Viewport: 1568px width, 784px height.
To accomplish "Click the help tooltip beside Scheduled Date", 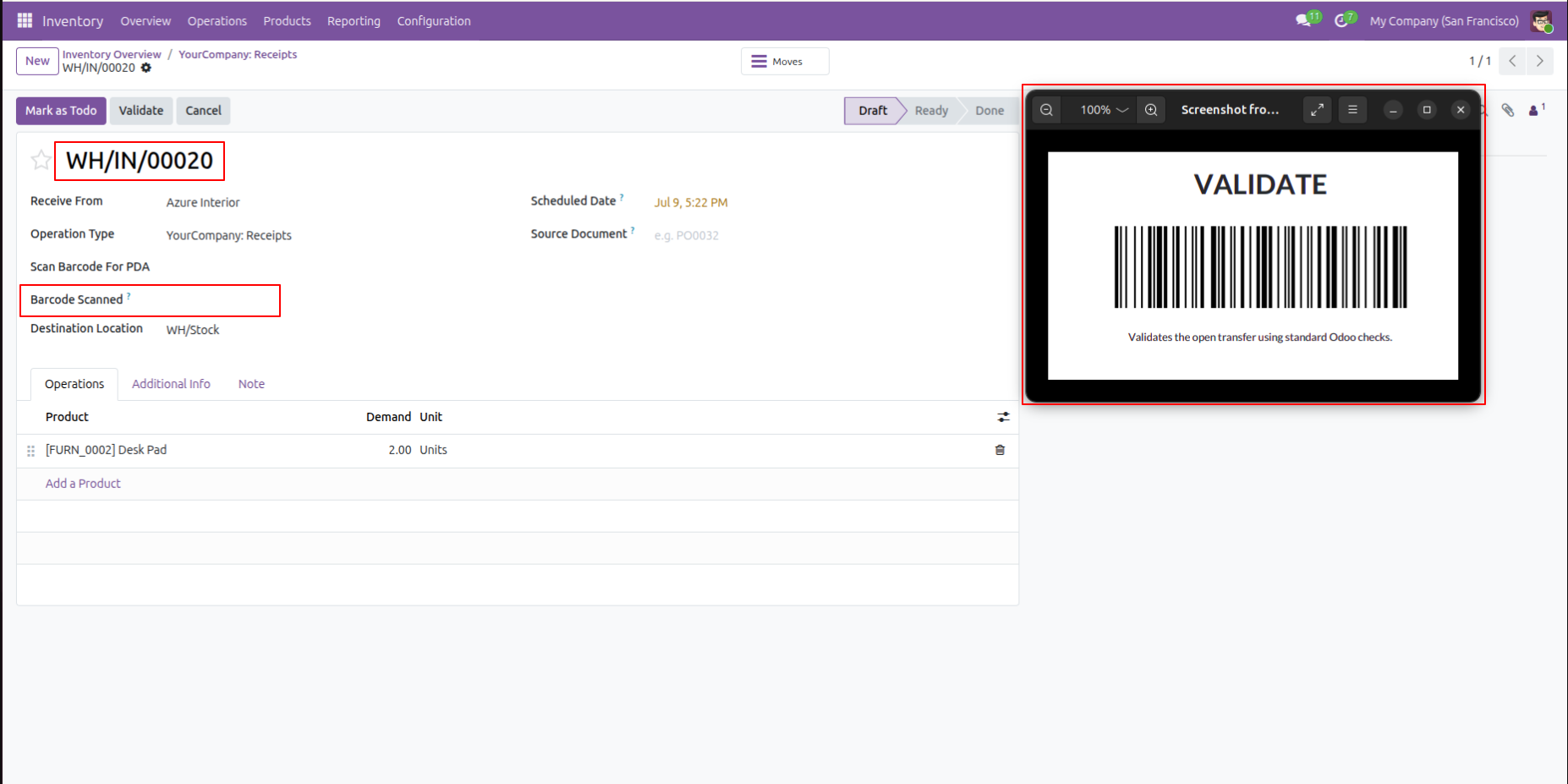I will 622,197.
